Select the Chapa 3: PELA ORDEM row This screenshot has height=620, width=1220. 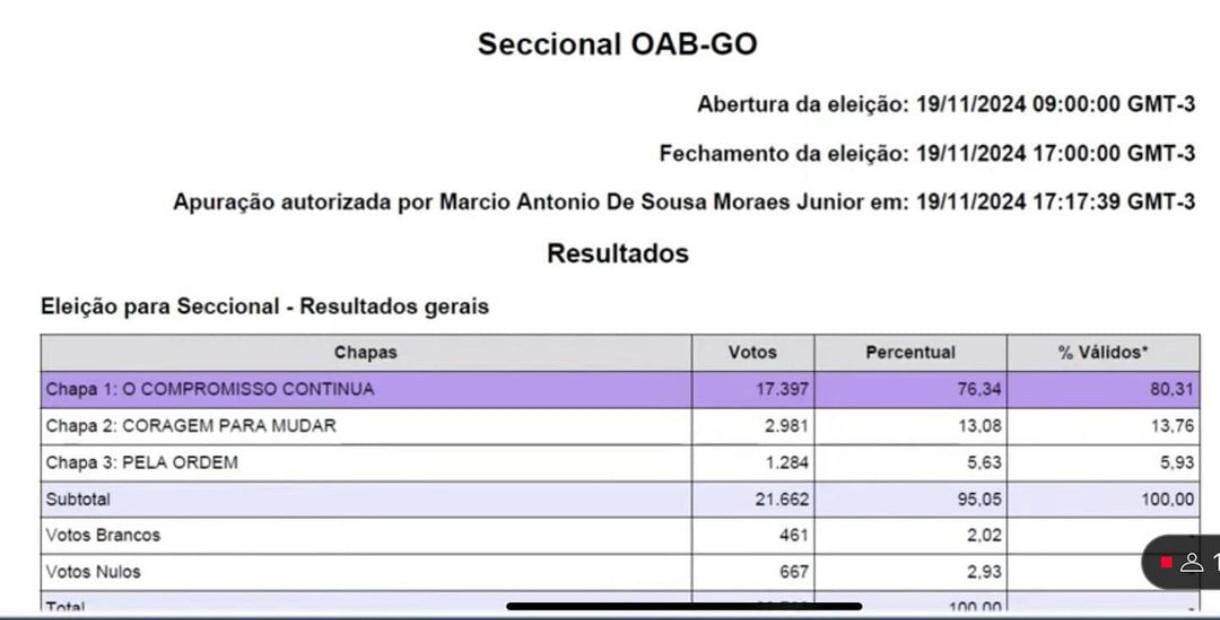(x=142, y=463)
